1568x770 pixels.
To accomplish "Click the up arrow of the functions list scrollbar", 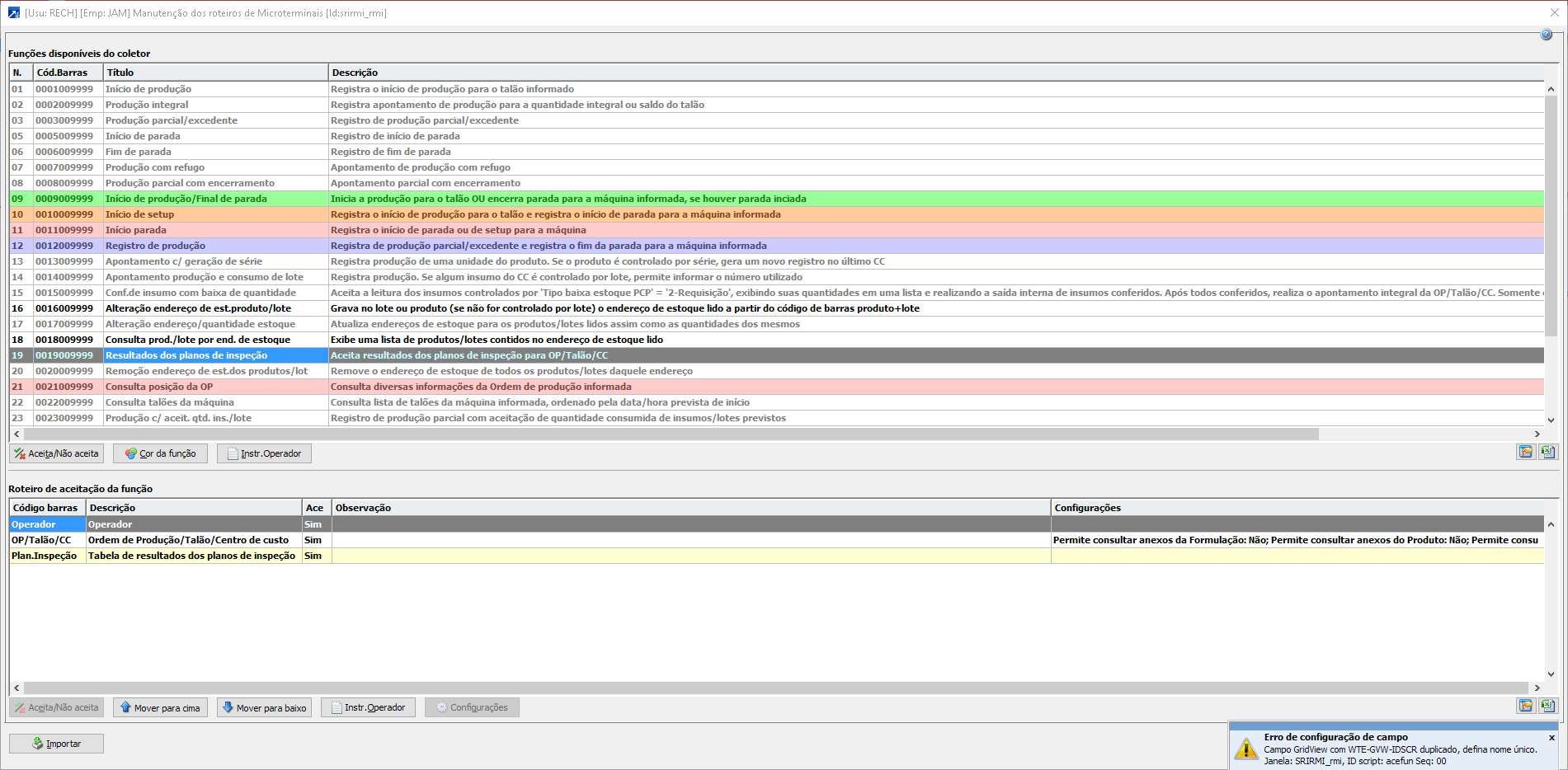I will tap(1551, 89).
